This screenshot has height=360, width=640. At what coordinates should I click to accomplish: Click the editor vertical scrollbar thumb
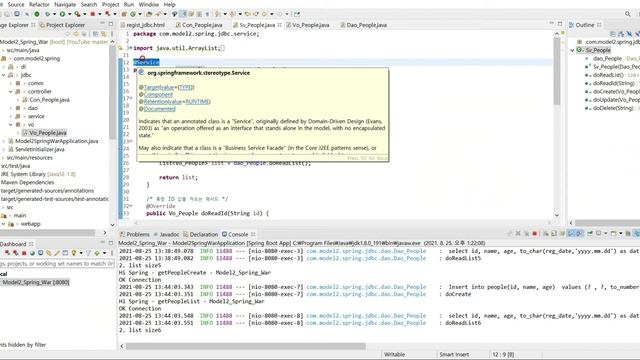coord(557,71)
